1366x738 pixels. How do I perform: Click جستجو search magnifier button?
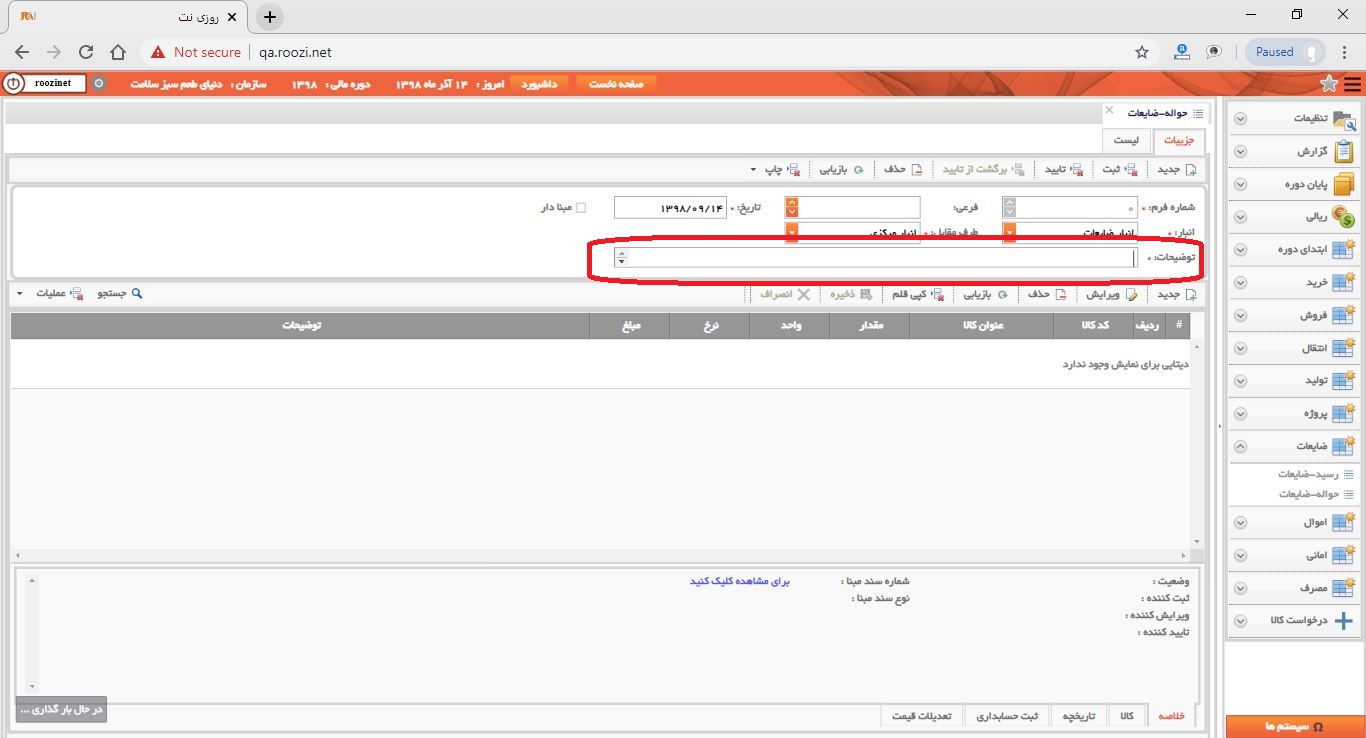click(119, 295)
